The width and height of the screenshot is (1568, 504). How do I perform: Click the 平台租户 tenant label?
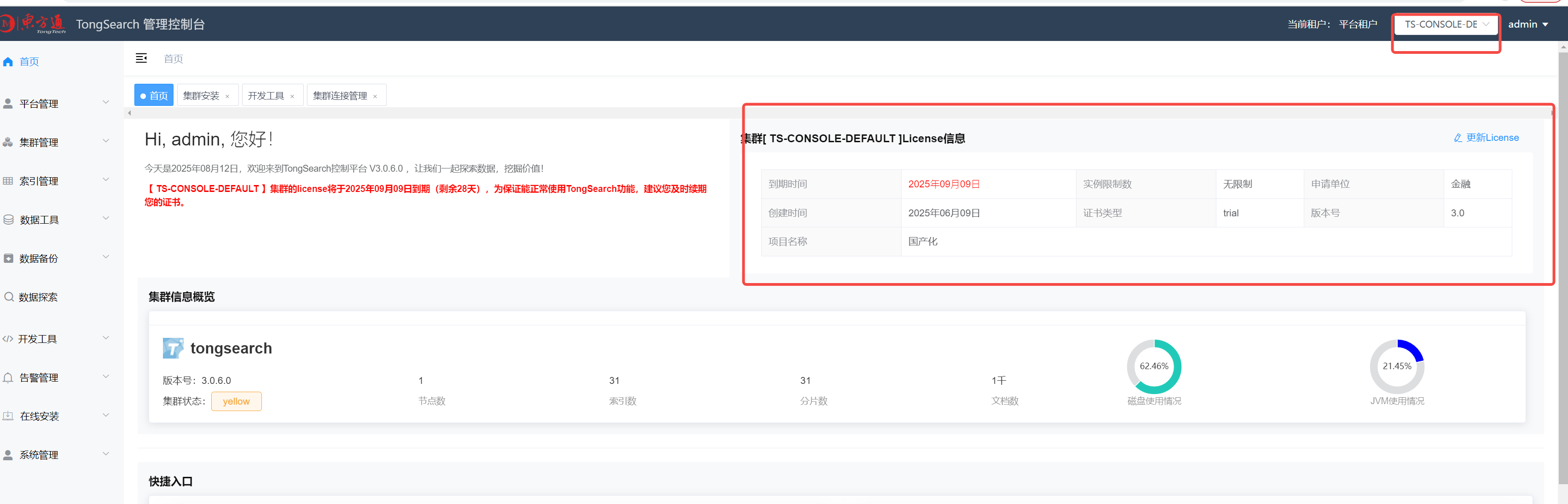1358,24
